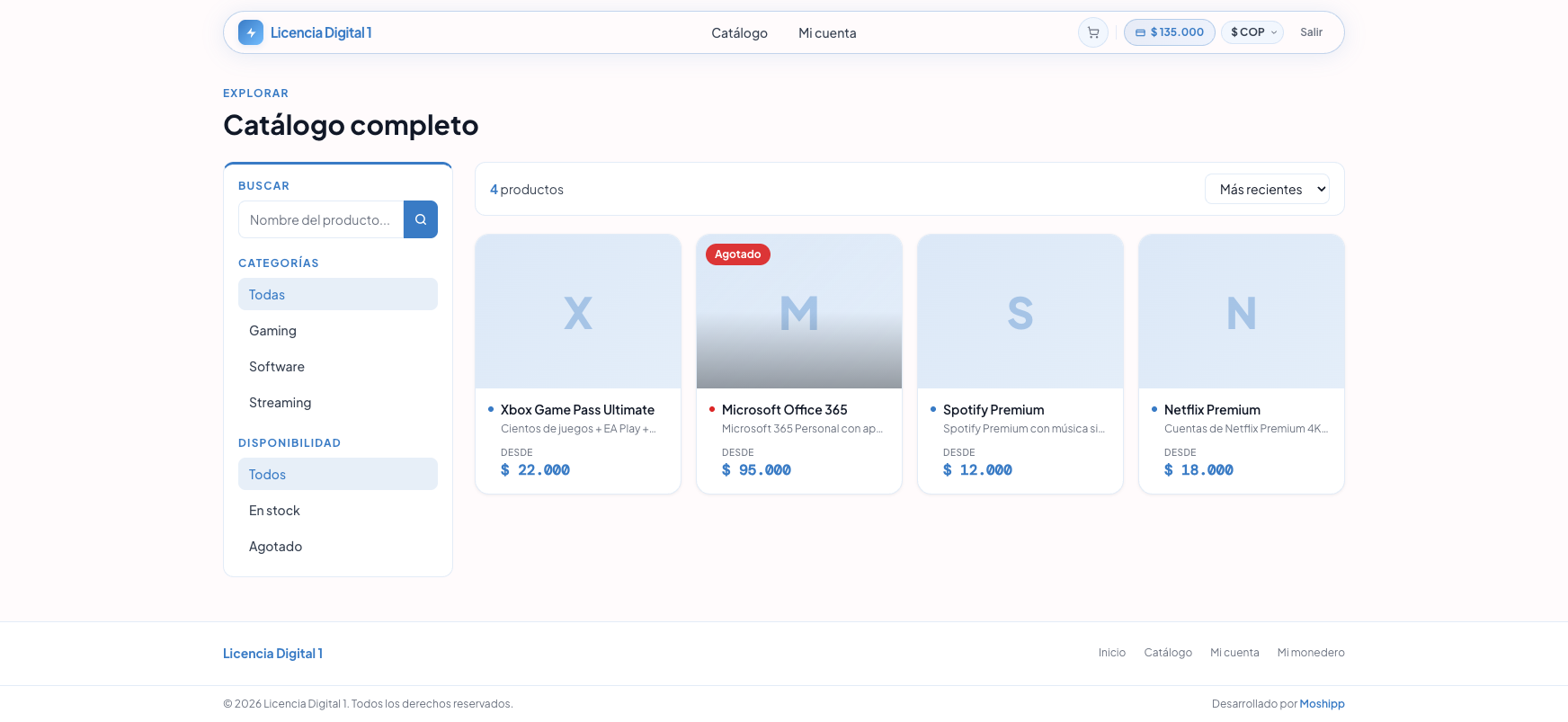
Task: Click the $ 95.000 price
Action: coord(756,470)
